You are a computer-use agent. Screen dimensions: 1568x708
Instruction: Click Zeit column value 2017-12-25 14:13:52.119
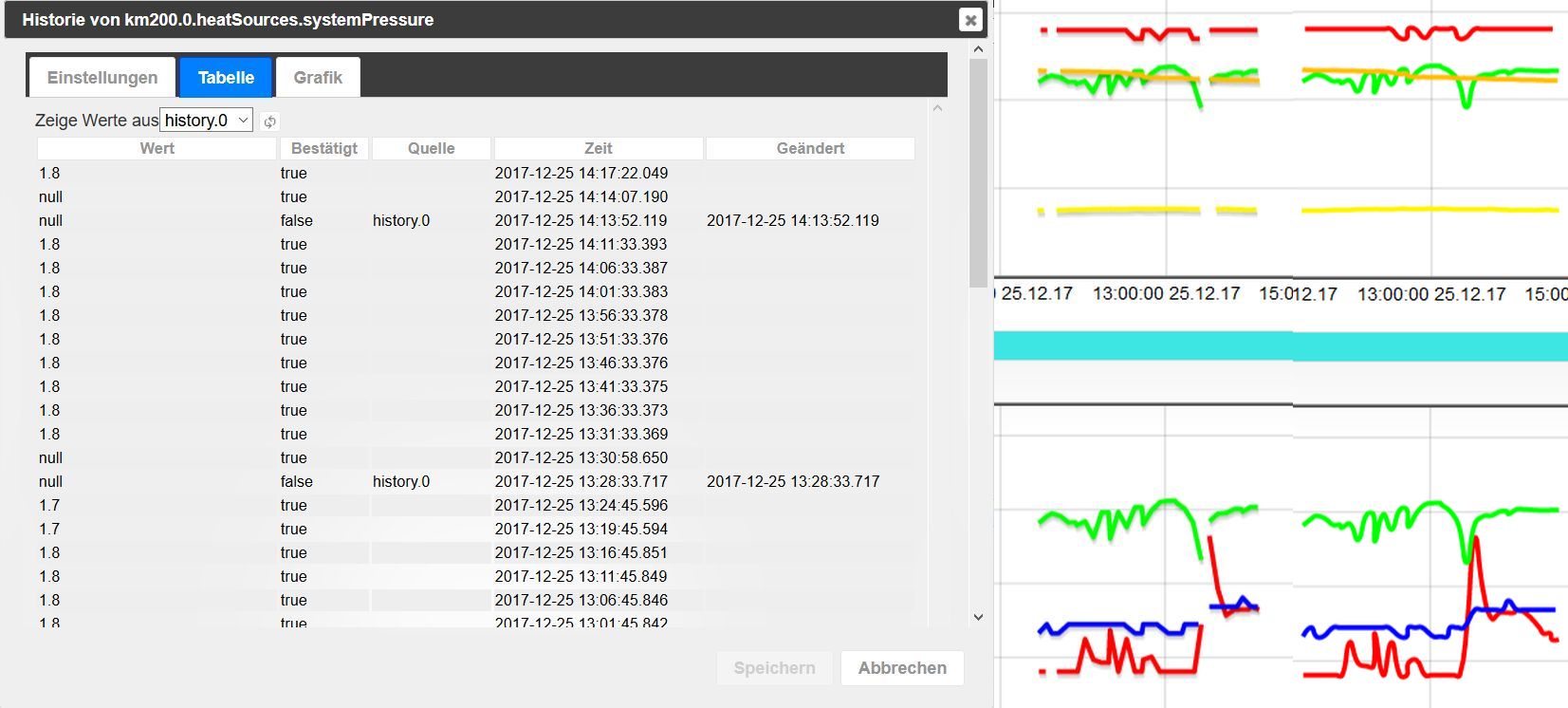coord(581,220)
